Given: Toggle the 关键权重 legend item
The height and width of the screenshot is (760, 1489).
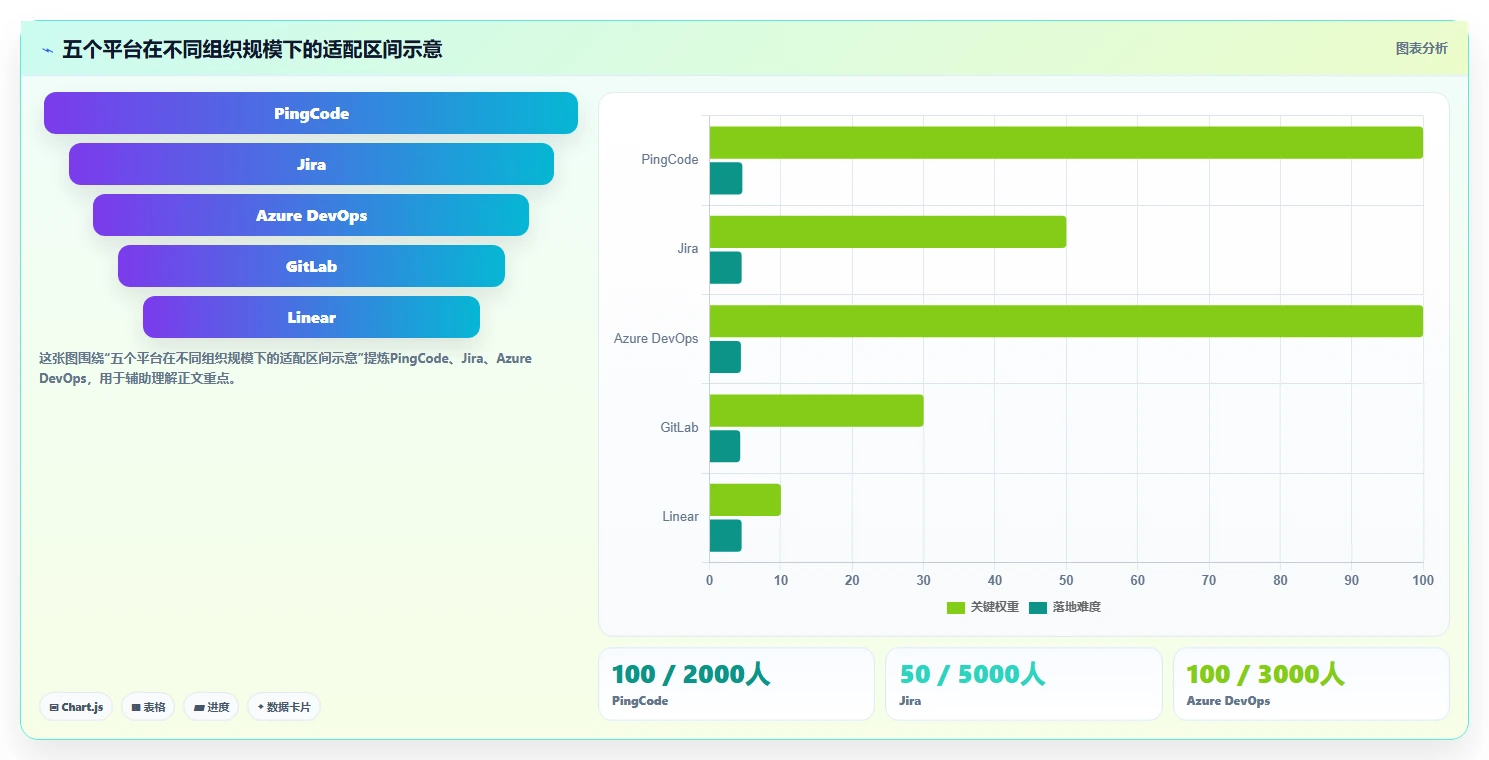Looking at the screenshot, I should (983, 607).
